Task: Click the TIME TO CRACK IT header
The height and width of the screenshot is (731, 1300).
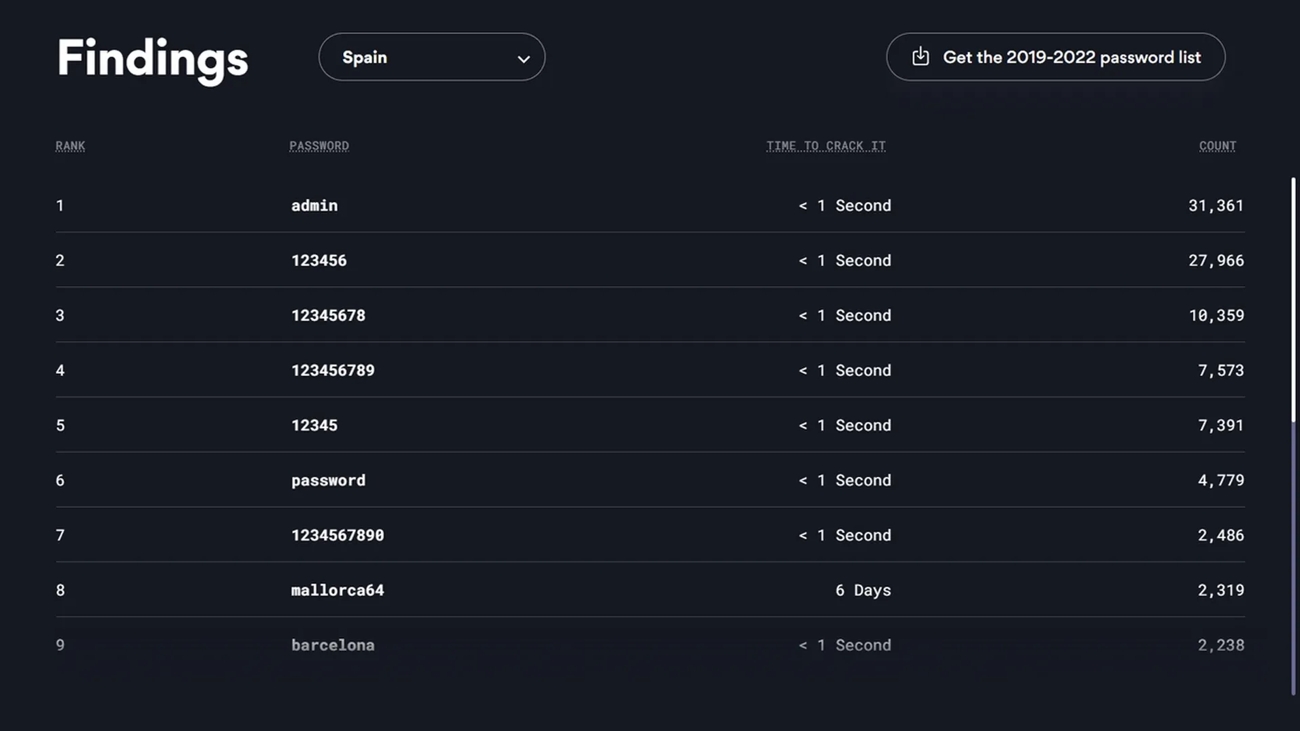Action: (826, 146)
